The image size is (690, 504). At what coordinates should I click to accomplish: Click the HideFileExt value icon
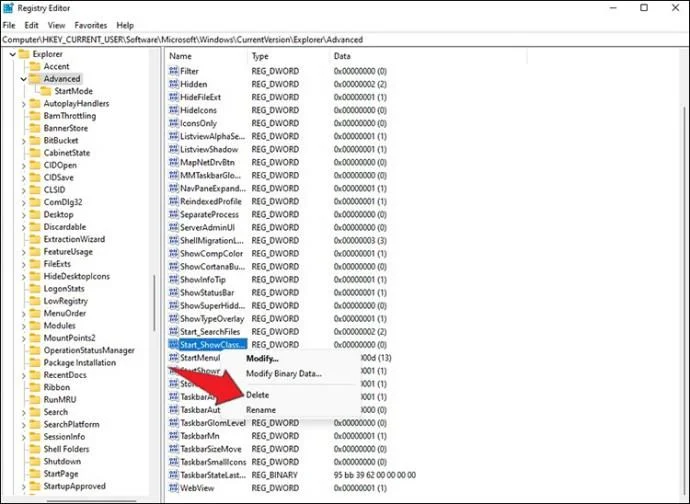pos(173,97)
